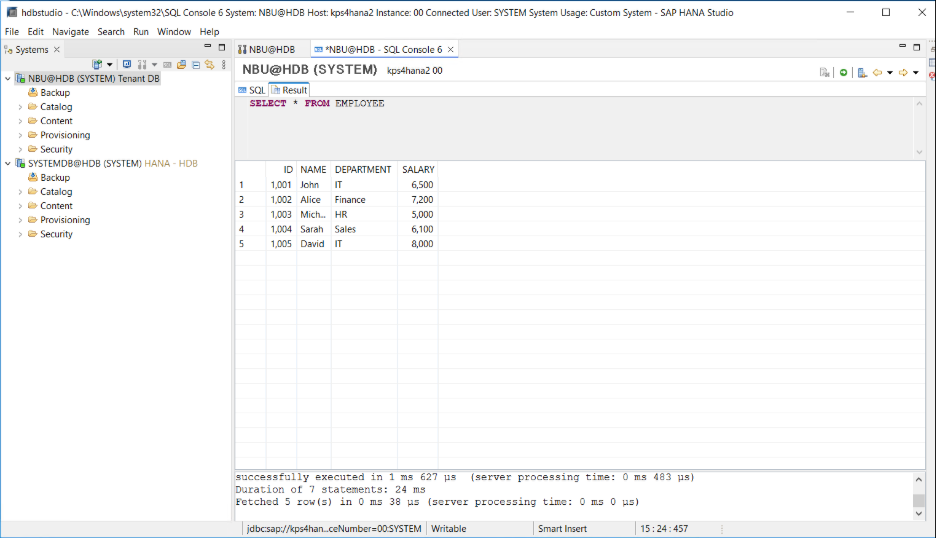Image resolution: width=936 pixels, height=538 pixels.
Task: Expand Security under SYSTEMDB@HDB
Action: (x=20, y=234)
